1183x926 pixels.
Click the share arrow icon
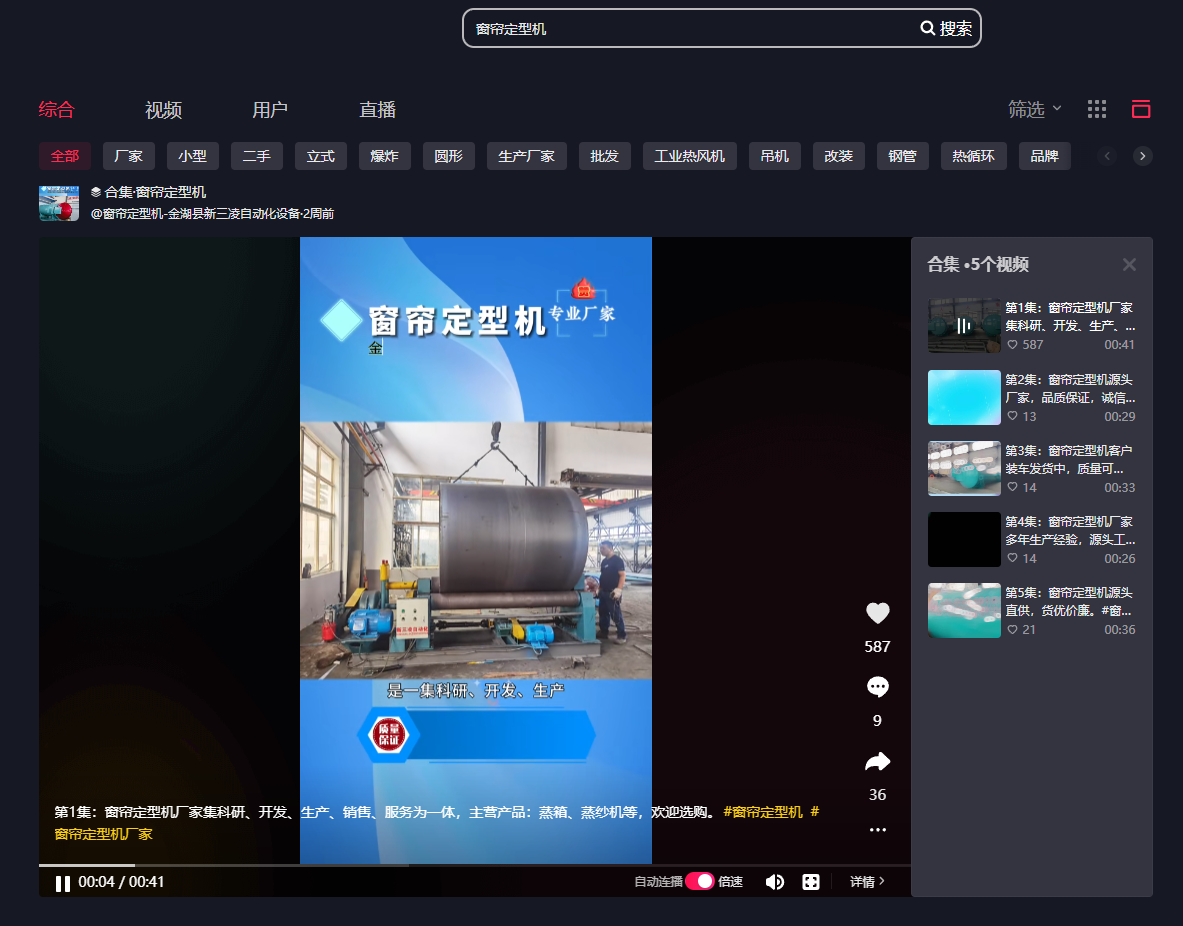877,762
